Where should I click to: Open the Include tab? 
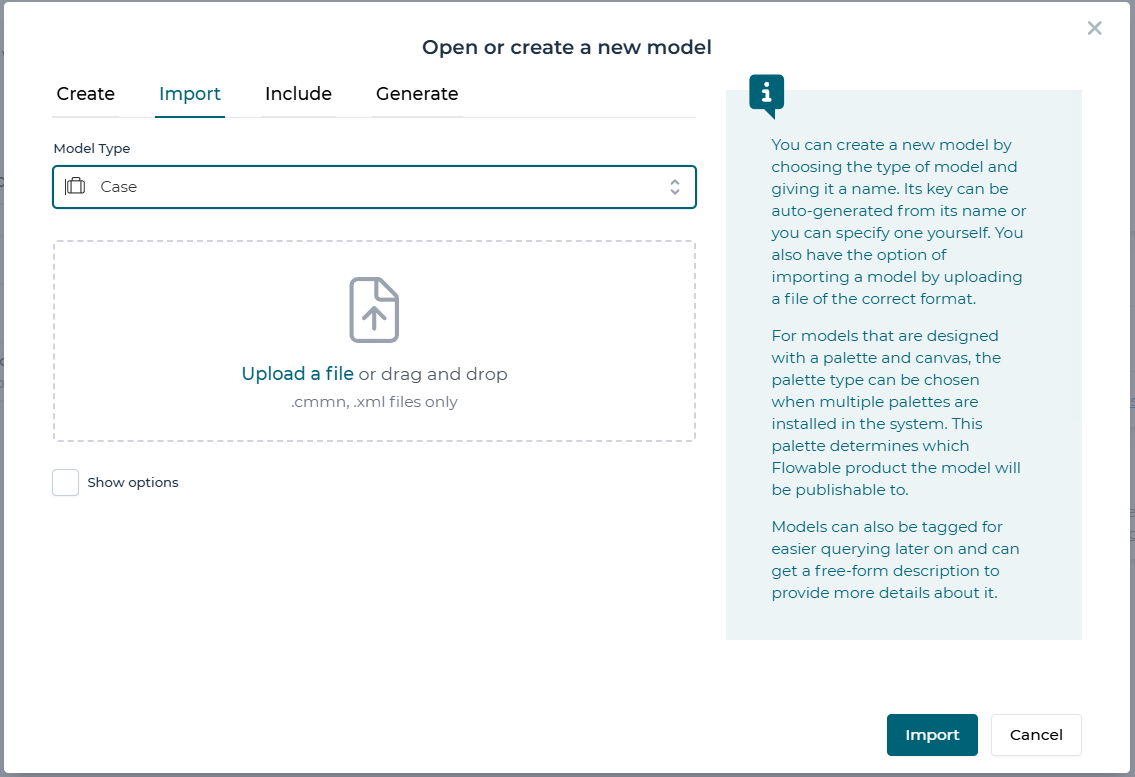[x=298, y=94]
